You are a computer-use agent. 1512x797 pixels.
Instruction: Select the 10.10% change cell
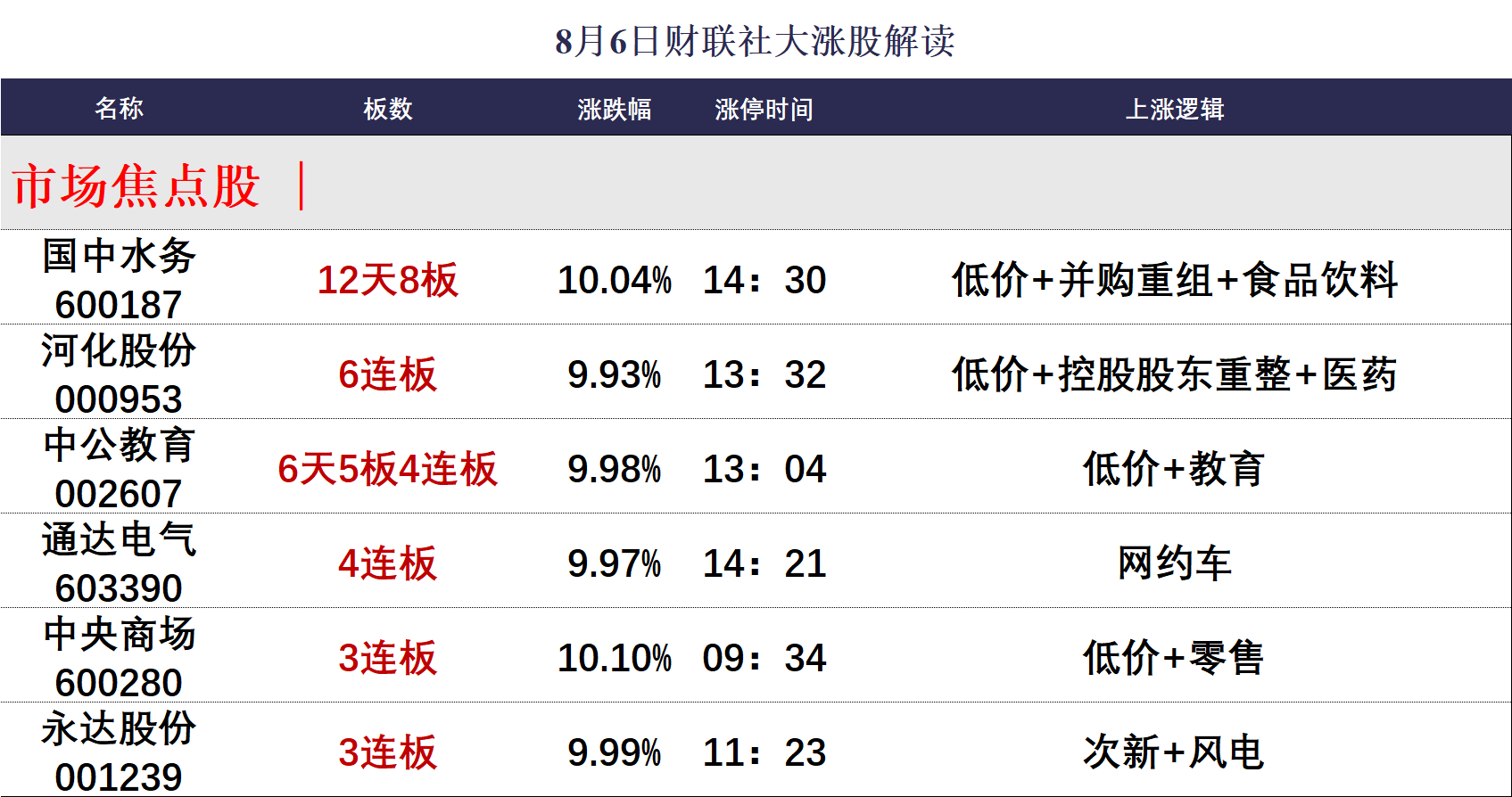[x=615, y=658]
